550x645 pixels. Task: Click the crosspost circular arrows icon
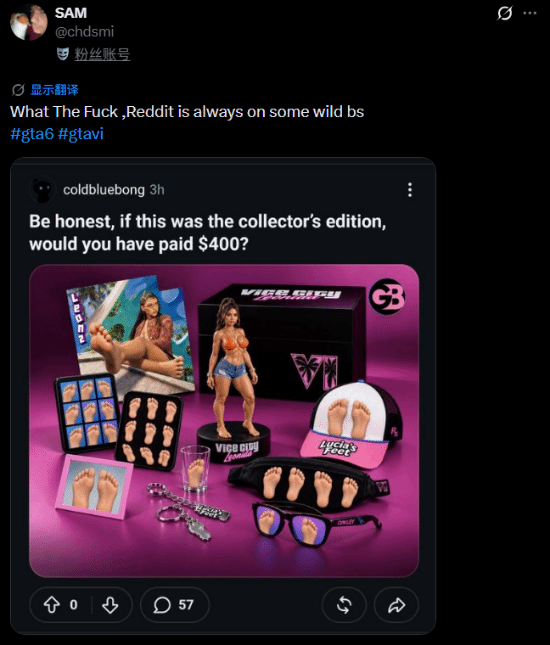point(344,605)
